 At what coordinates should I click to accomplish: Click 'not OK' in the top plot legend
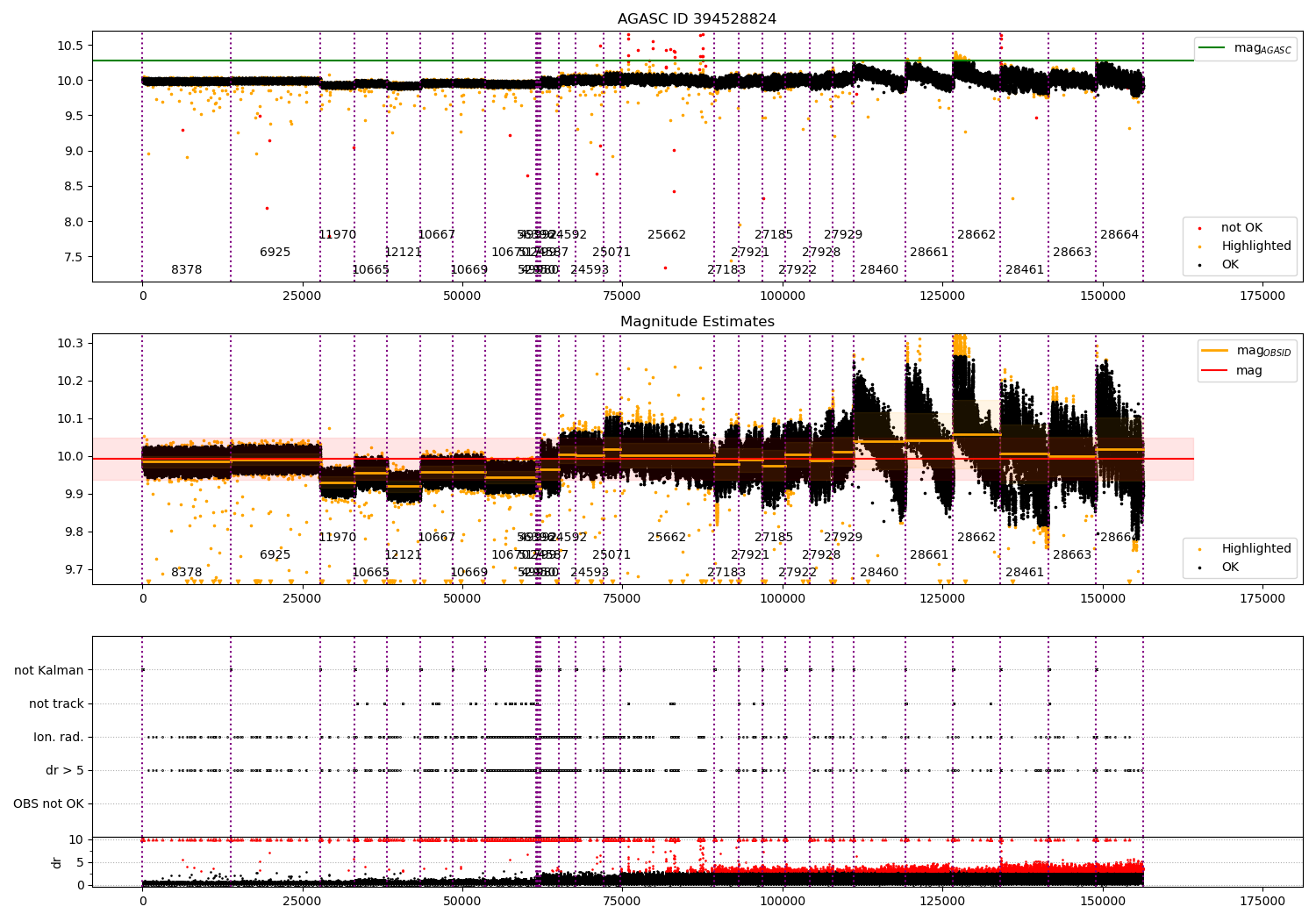click(x=1241, y=228)
